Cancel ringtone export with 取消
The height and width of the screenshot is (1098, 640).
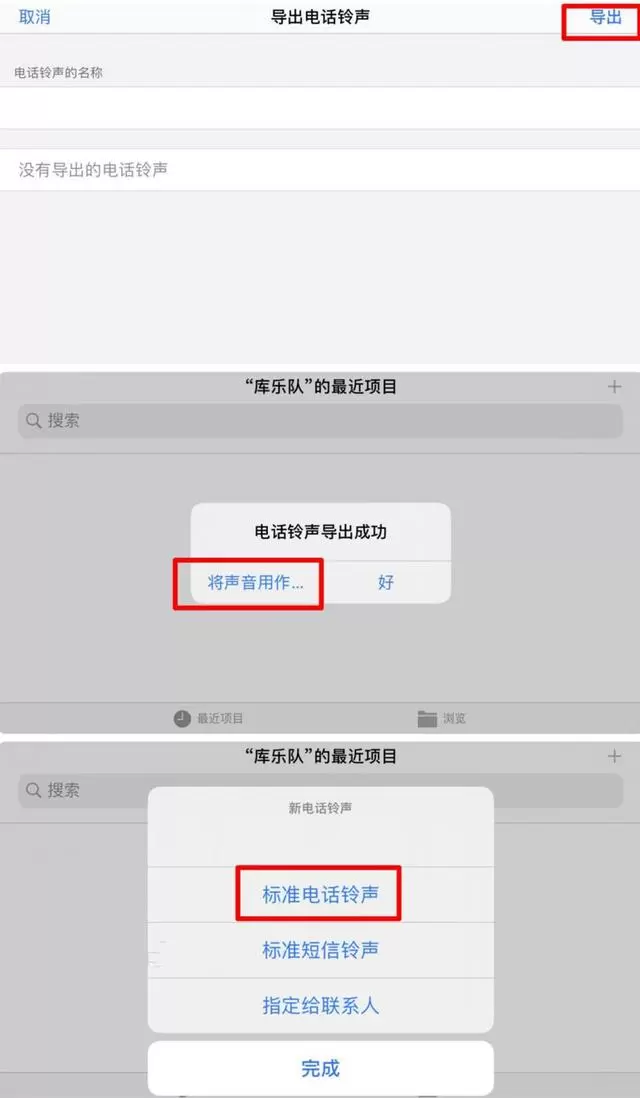click(x=34, y=18)
